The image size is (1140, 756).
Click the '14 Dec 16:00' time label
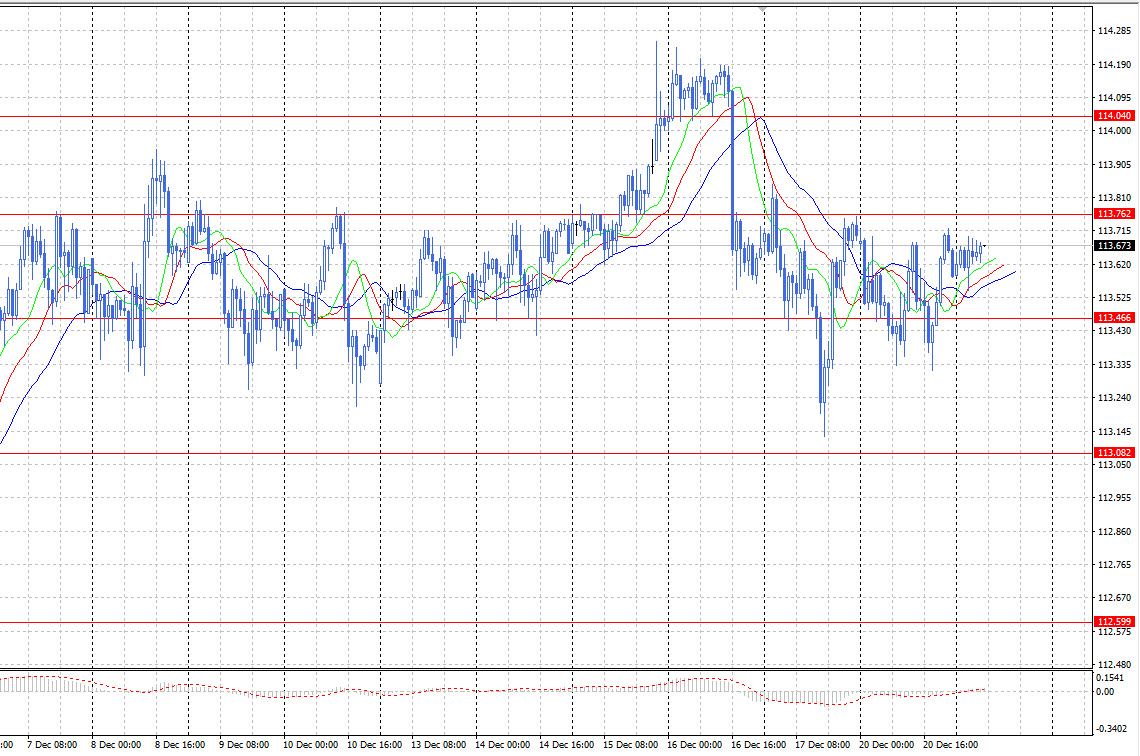(566, 745)
